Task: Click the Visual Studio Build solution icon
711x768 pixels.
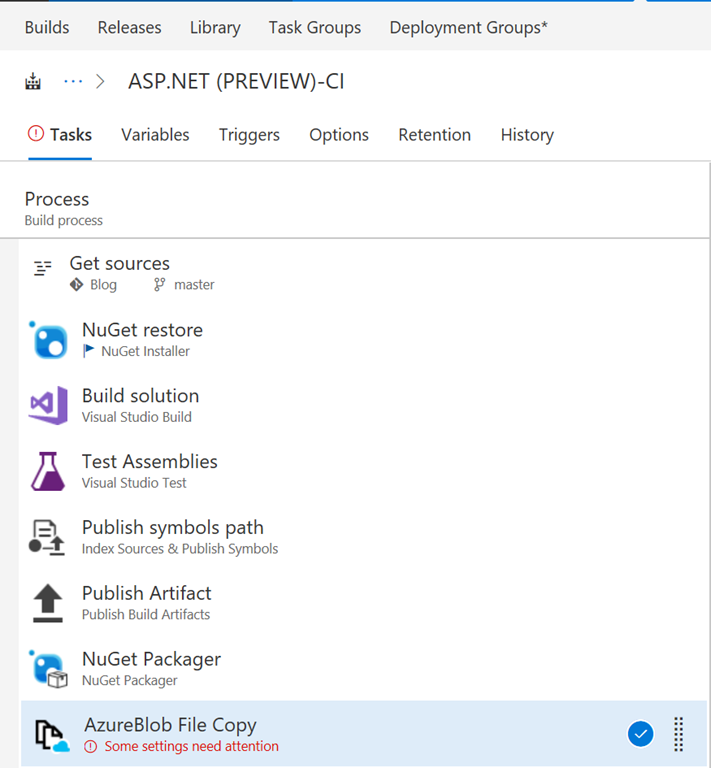Action: click(x=48, y=406)
